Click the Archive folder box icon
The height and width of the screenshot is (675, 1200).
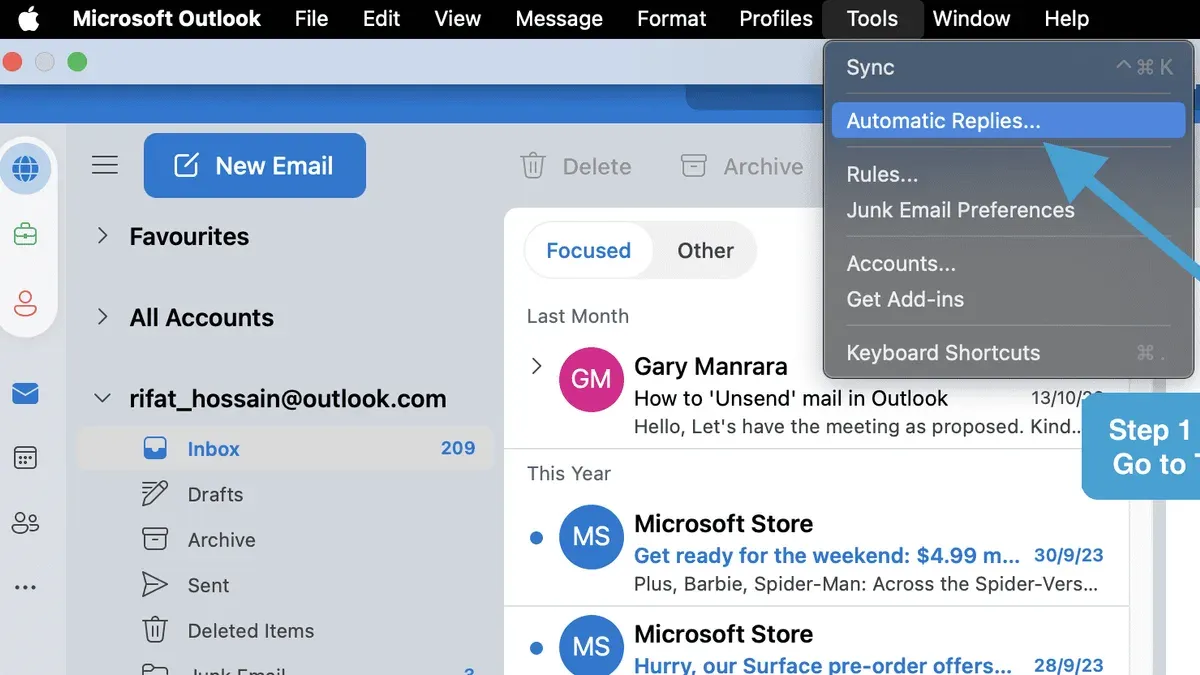click(x=154, y=539)
